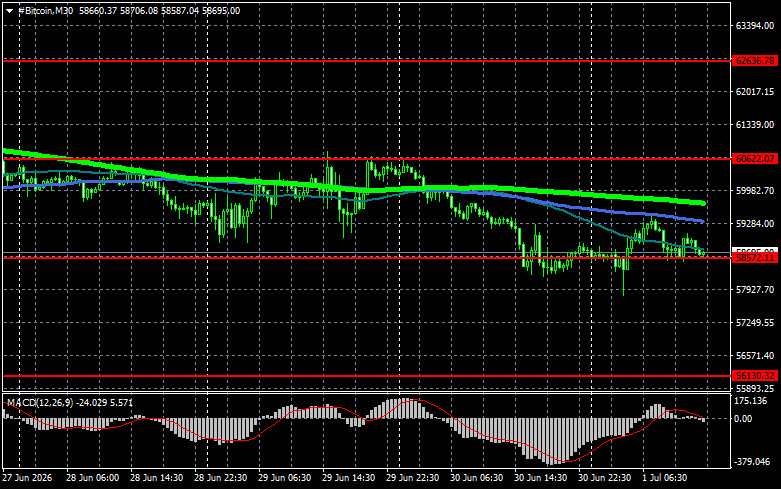
Task: Click the MACD(12,26,9) indicator label
Action: 41,402
